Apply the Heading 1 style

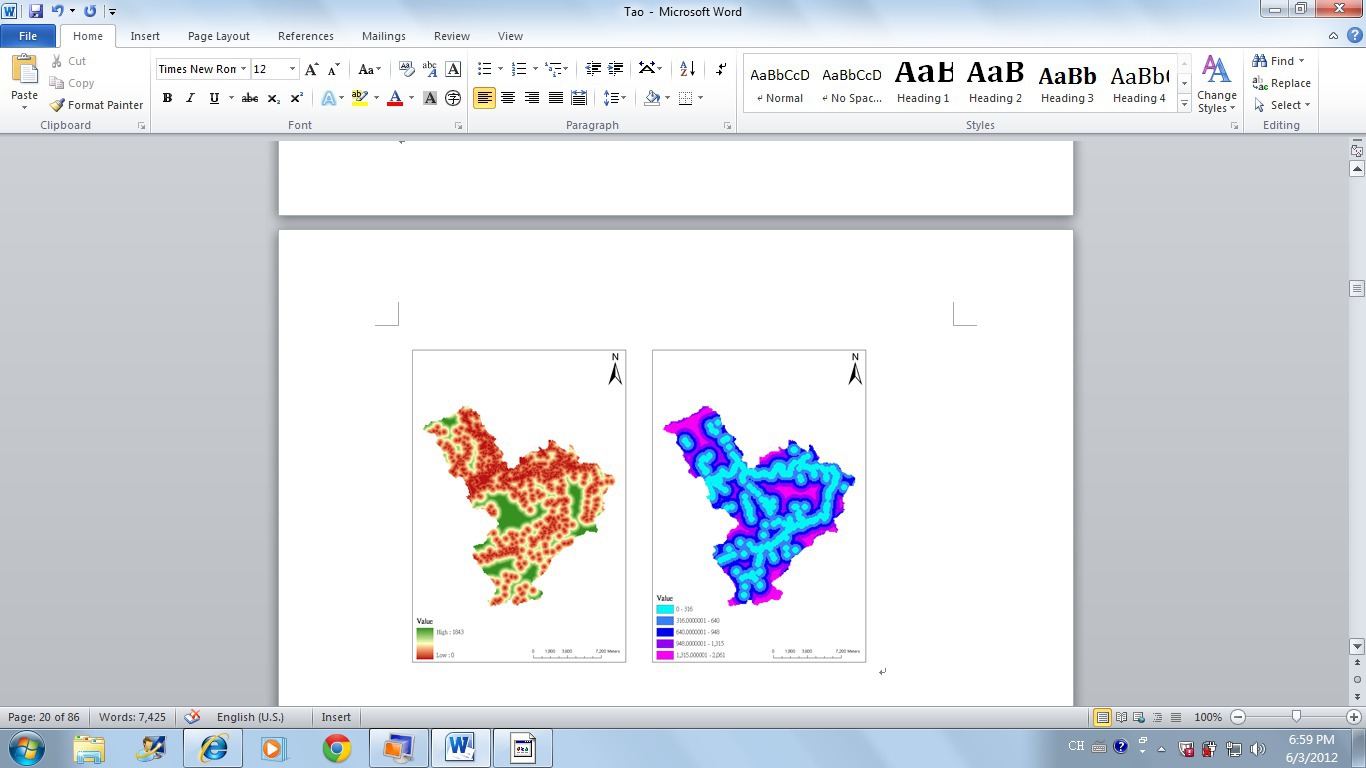point(923,82)
